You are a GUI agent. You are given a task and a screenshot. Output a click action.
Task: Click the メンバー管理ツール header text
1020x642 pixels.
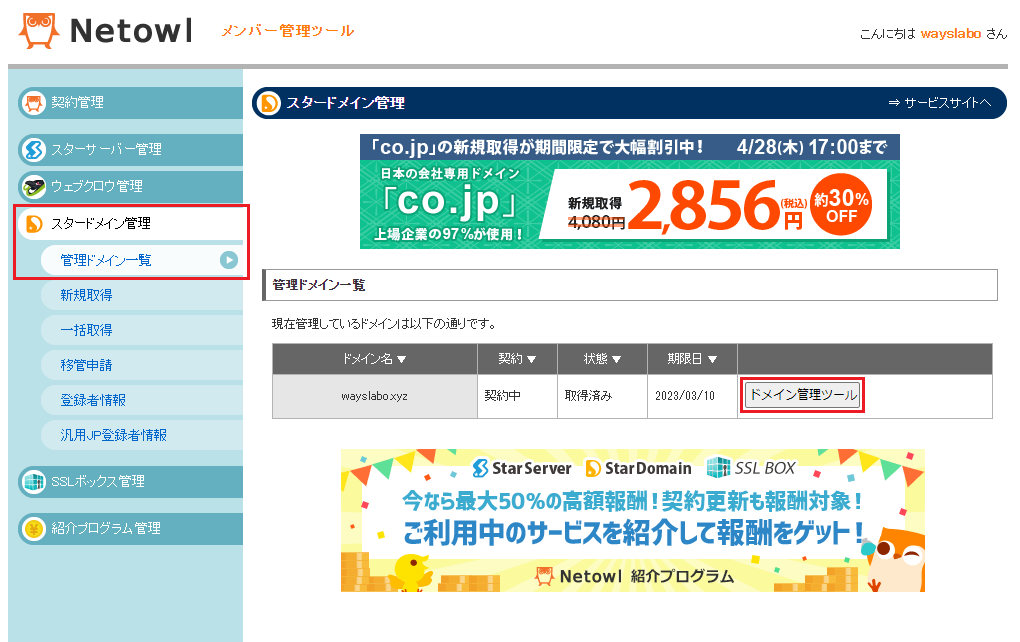288,31
